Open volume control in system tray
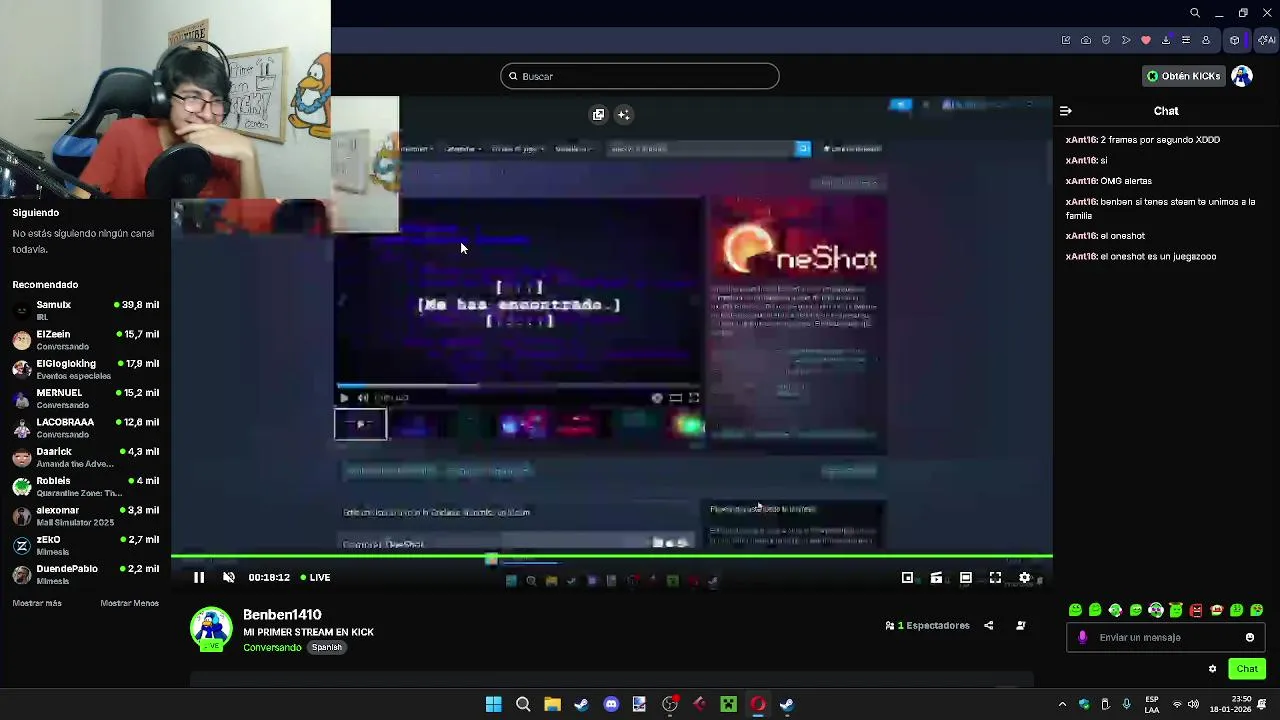Screen dimensions: 1280x720 tap(1192, 704)
